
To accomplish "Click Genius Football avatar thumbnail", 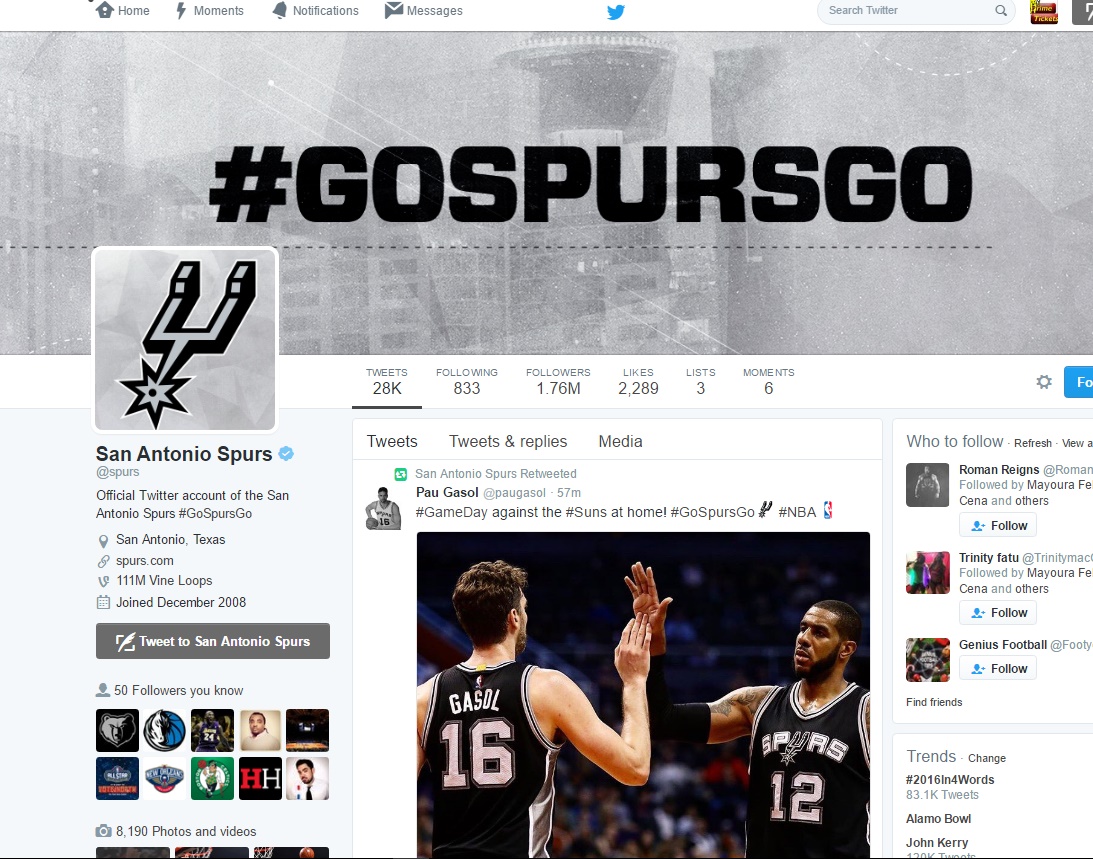I will click(x=927, y=660).
